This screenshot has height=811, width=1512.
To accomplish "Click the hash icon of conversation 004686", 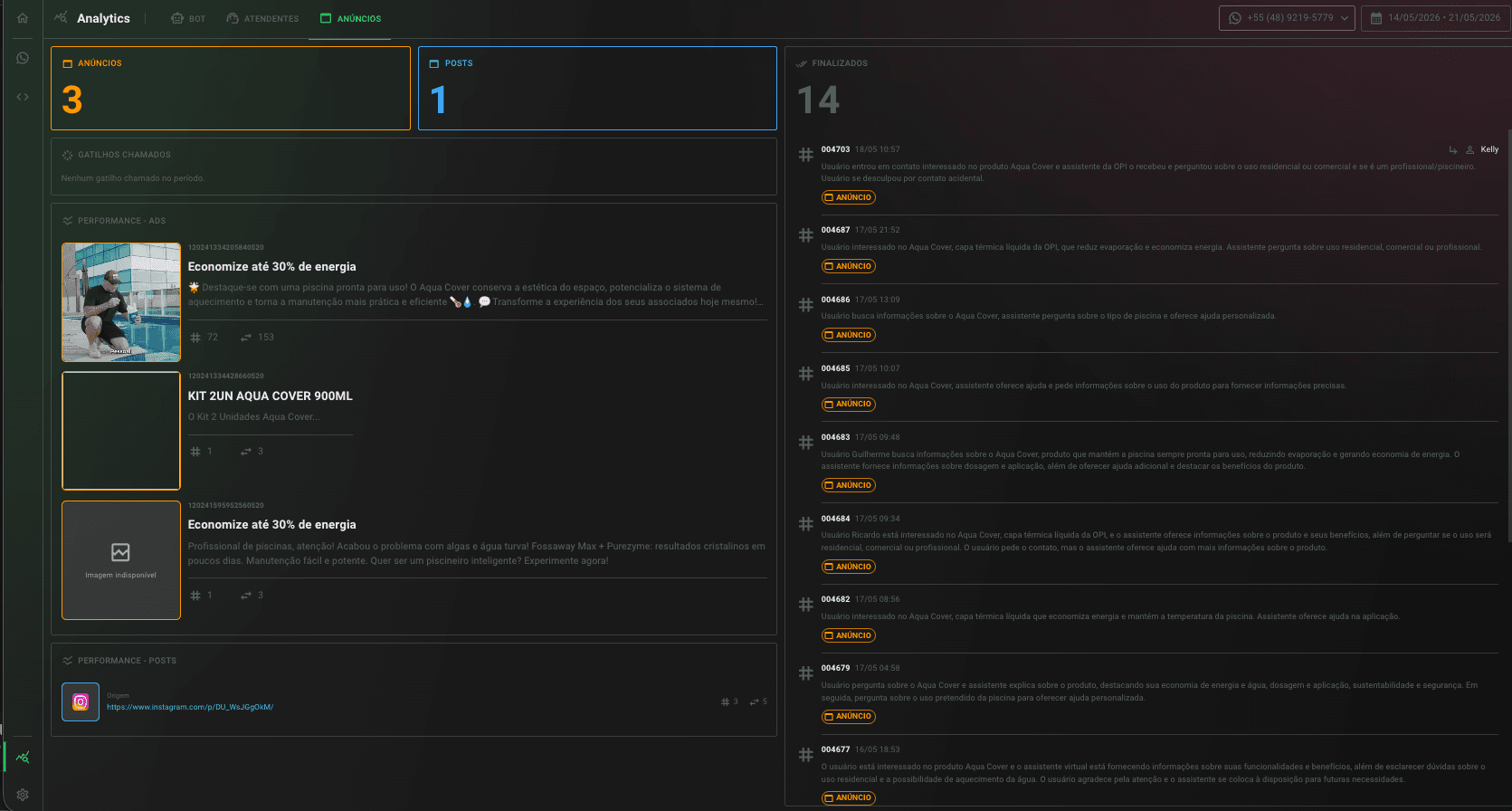I will click(x=805, y=305).
